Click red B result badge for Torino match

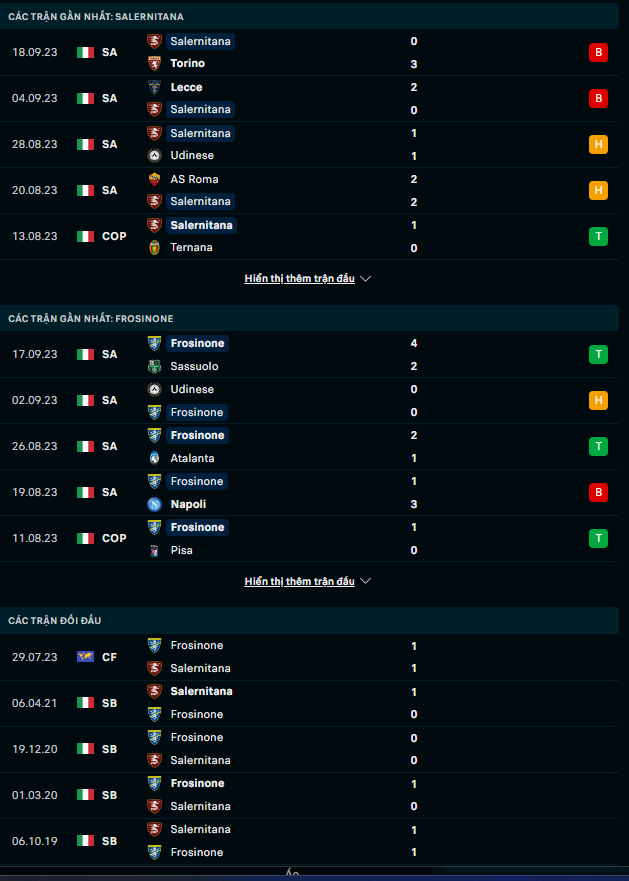[598, 52]
